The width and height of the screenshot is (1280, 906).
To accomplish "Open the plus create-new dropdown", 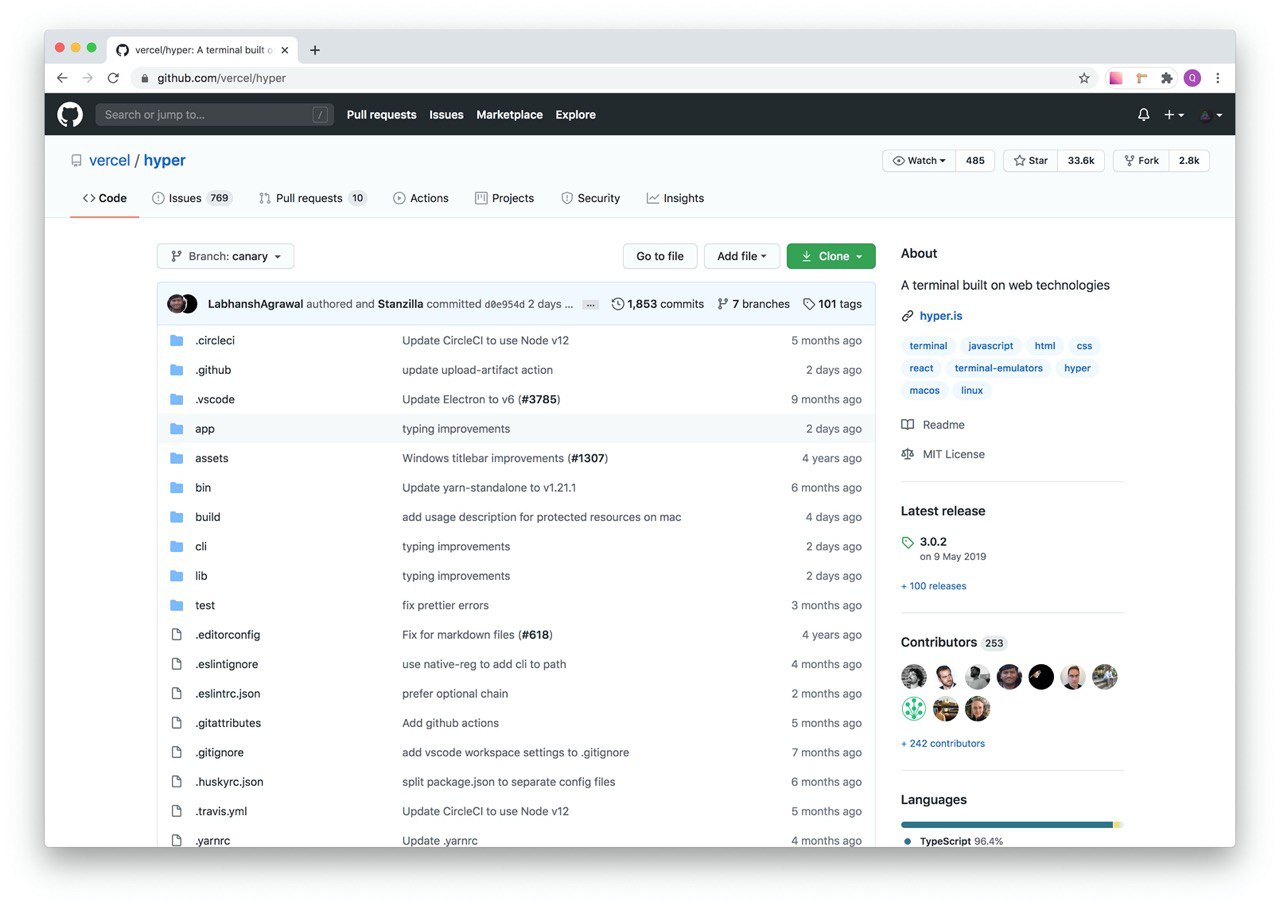I will pyautogui.click(x=1174, y=115).
